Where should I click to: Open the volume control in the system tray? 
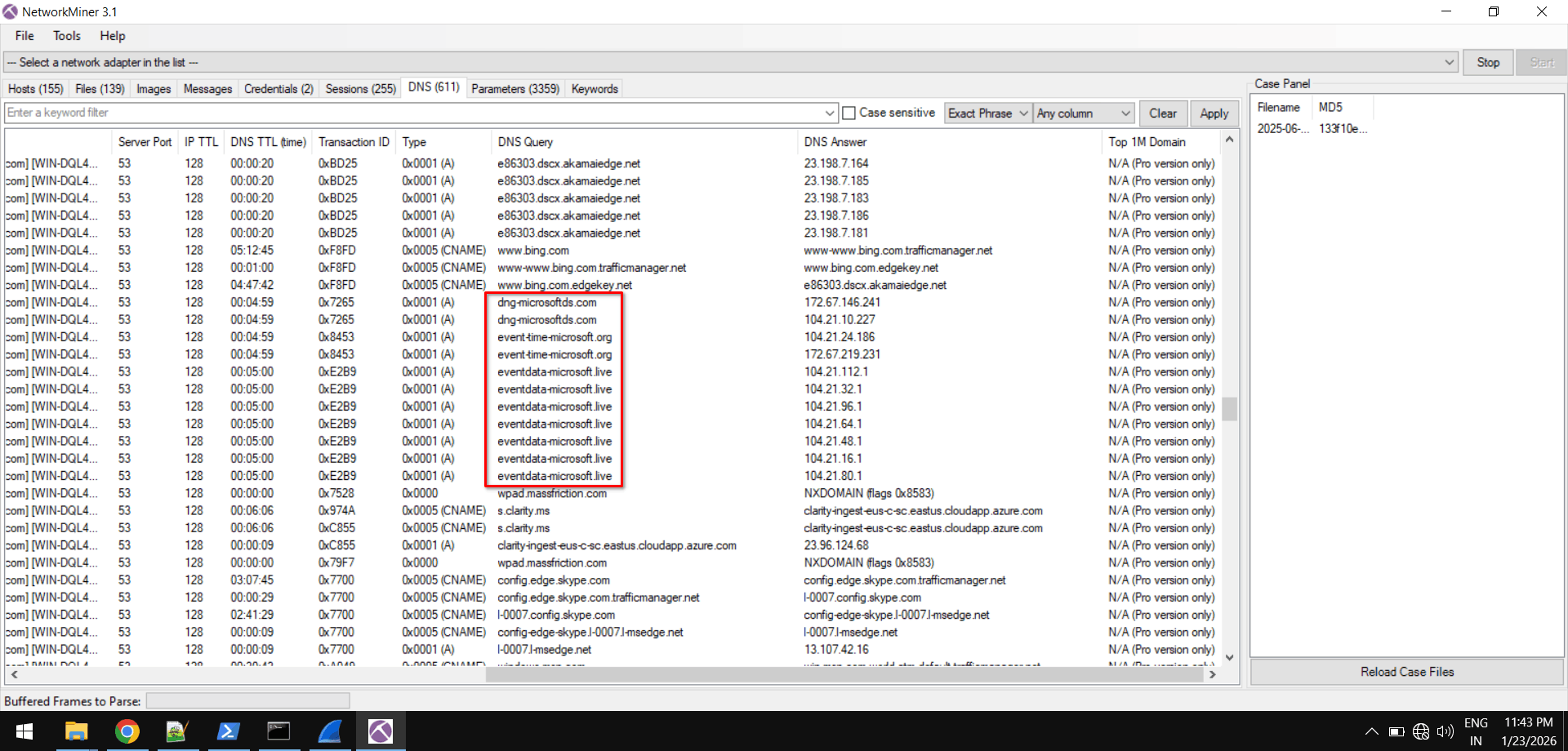point(1445,731)
